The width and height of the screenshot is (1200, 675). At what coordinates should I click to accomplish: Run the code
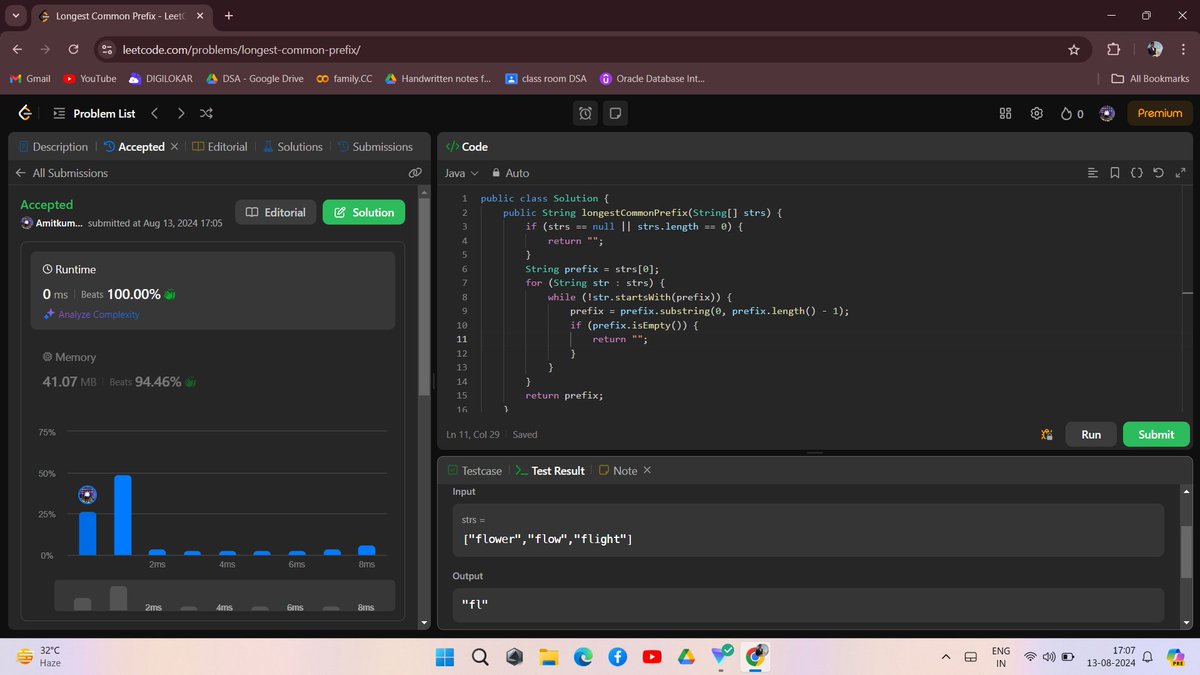[1091, 434]
